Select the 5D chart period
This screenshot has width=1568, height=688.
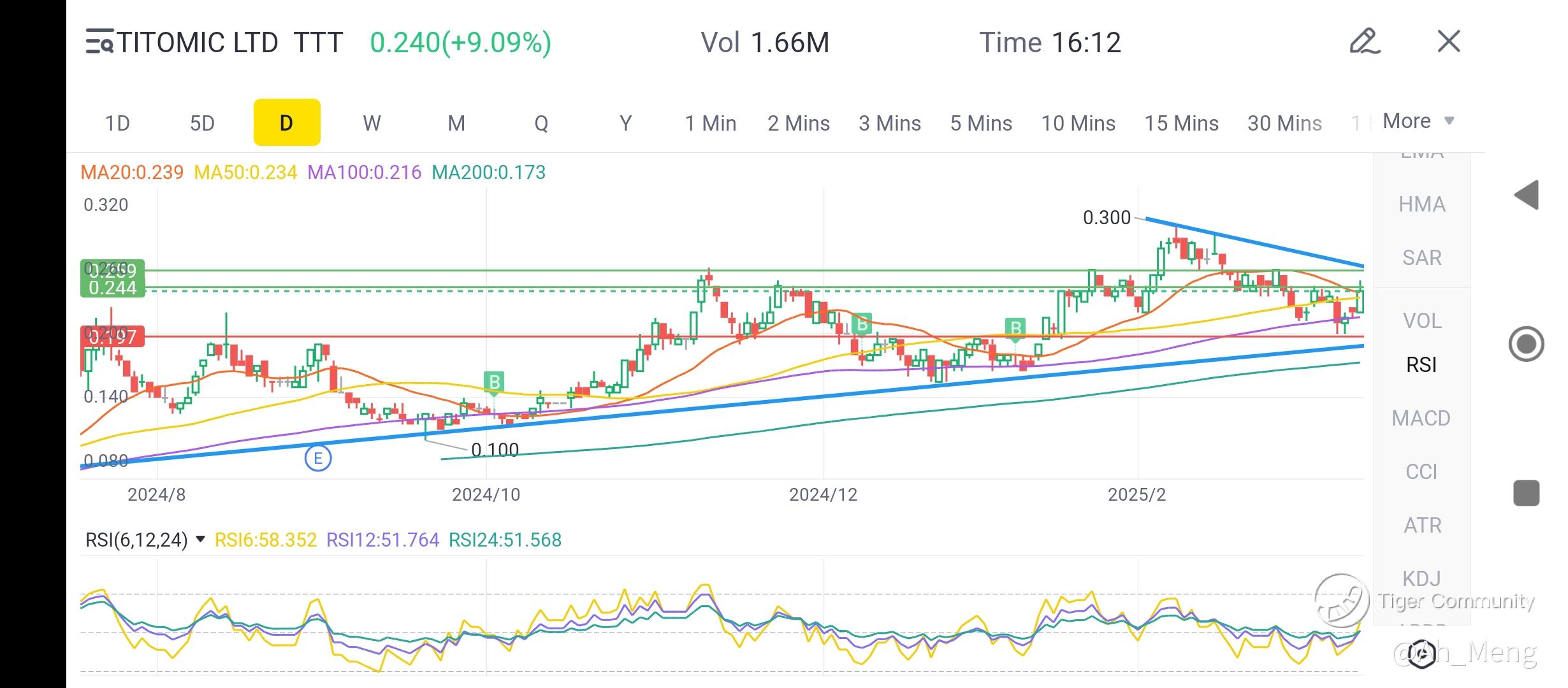pos(202,123)
